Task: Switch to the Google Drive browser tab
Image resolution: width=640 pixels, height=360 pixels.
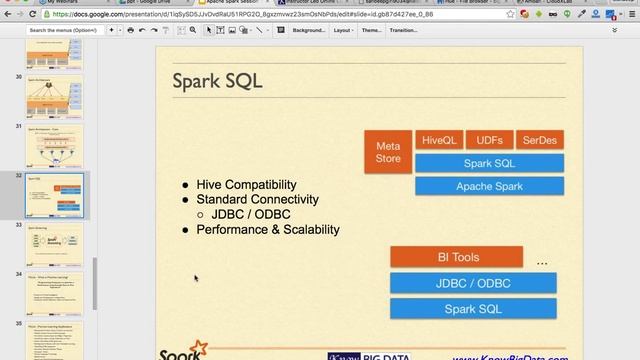Action: (x=153, y=2)
